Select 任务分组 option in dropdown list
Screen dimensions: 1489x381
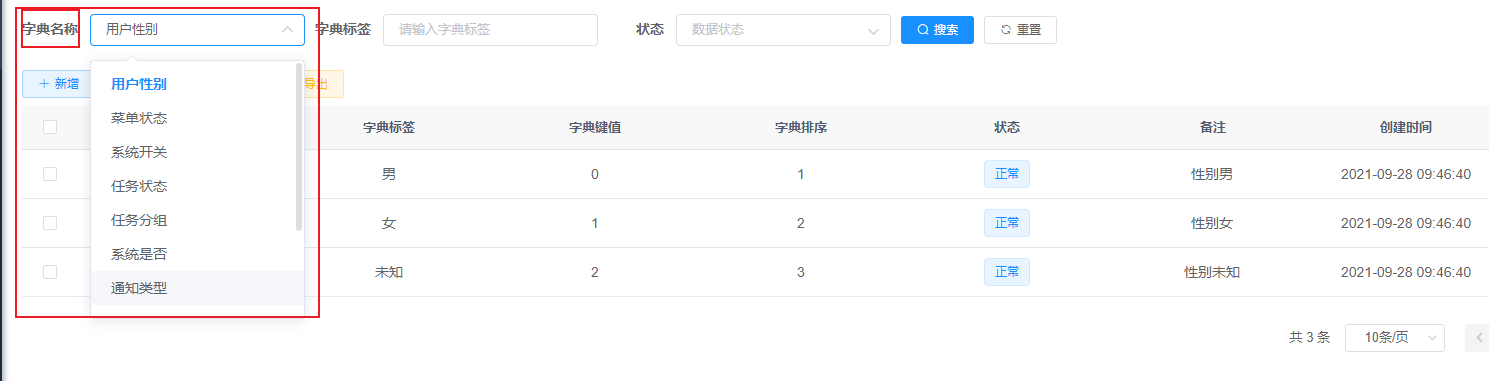click(x=197, y=220)
